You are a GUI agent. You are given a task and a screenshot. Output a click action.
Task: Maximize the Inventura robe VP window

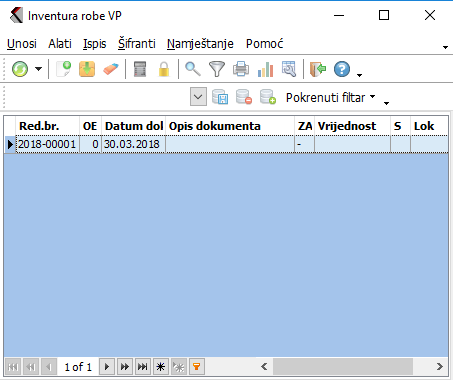[x=384, y=15]
